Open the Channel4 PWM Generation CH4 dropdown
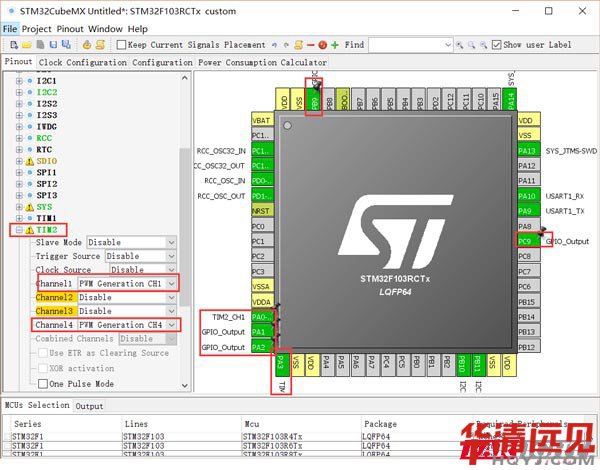 coord(171,325)
